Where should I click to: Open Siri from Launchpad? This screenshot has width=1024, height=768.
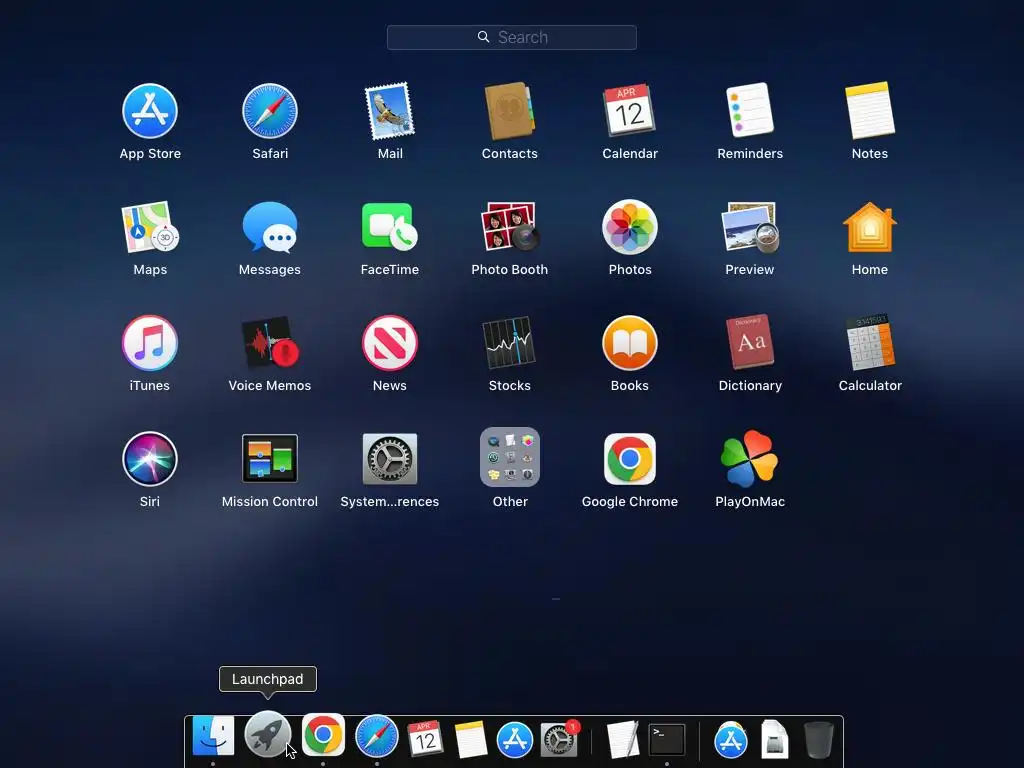(150, 459)
